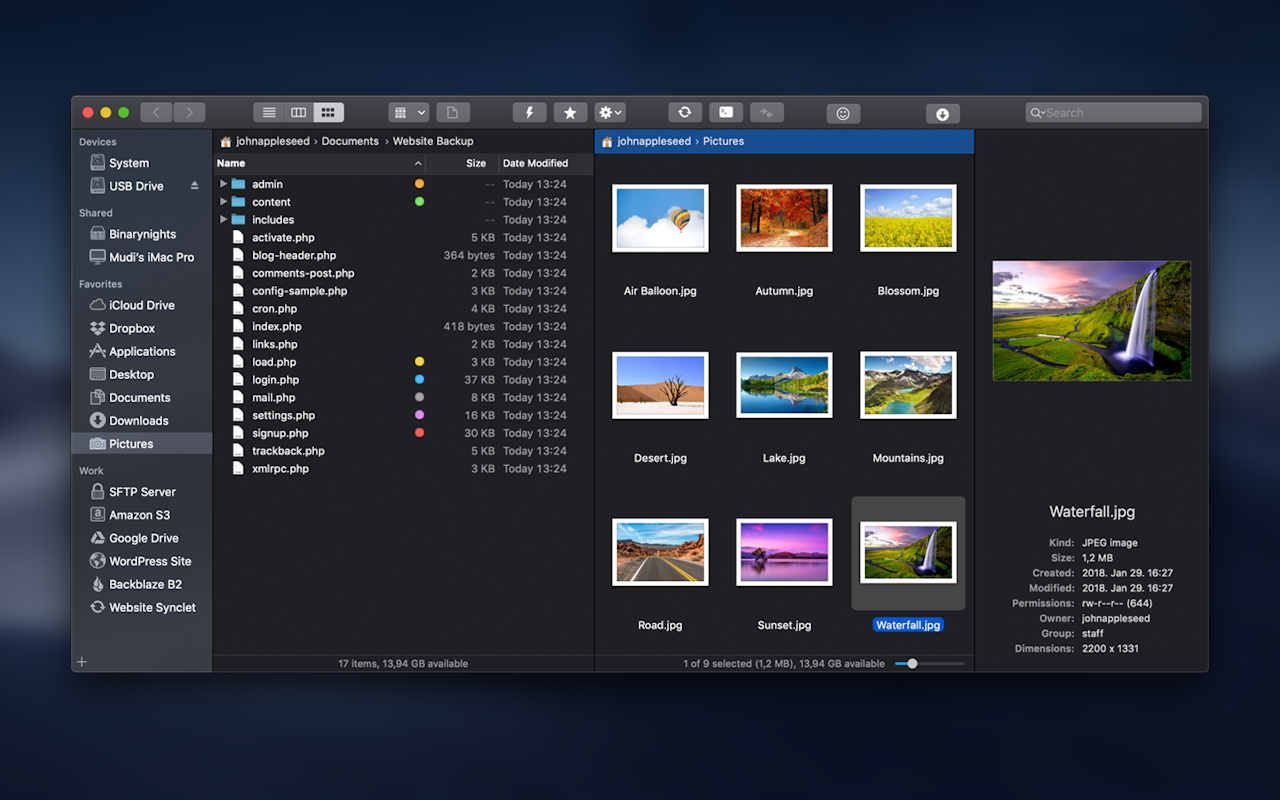Screen dimensions: 1280x800
Task: Open Favorites using the star toolbar icon
Action: pos(570,112)
